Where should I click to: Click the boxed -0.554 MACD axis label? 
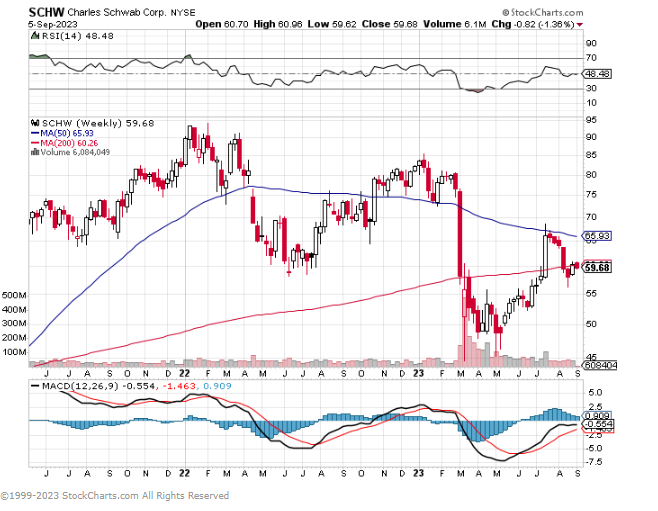click(599, 424)
